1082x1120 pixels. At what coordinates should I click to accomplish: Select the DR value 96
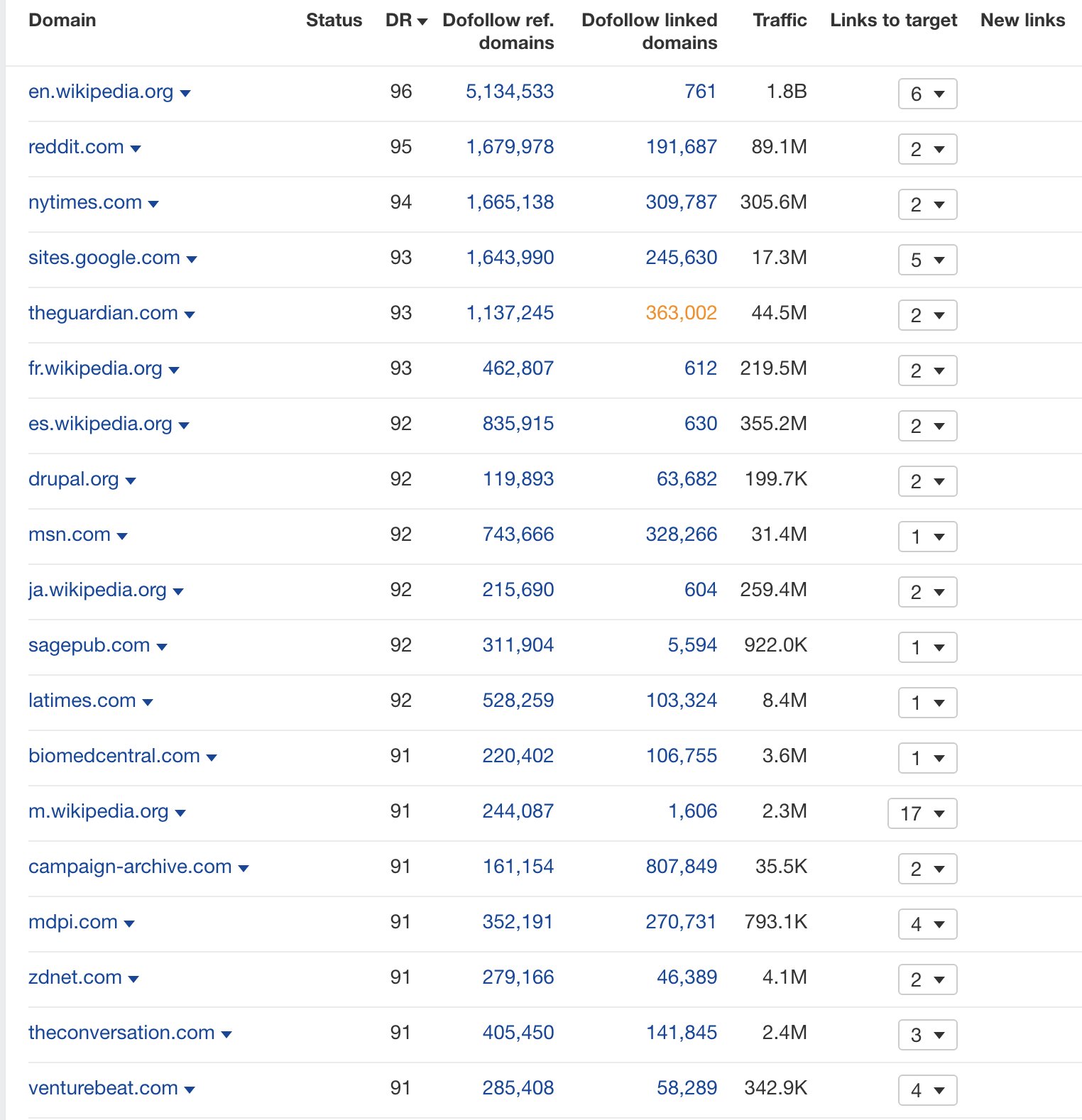tap(401, 92)
